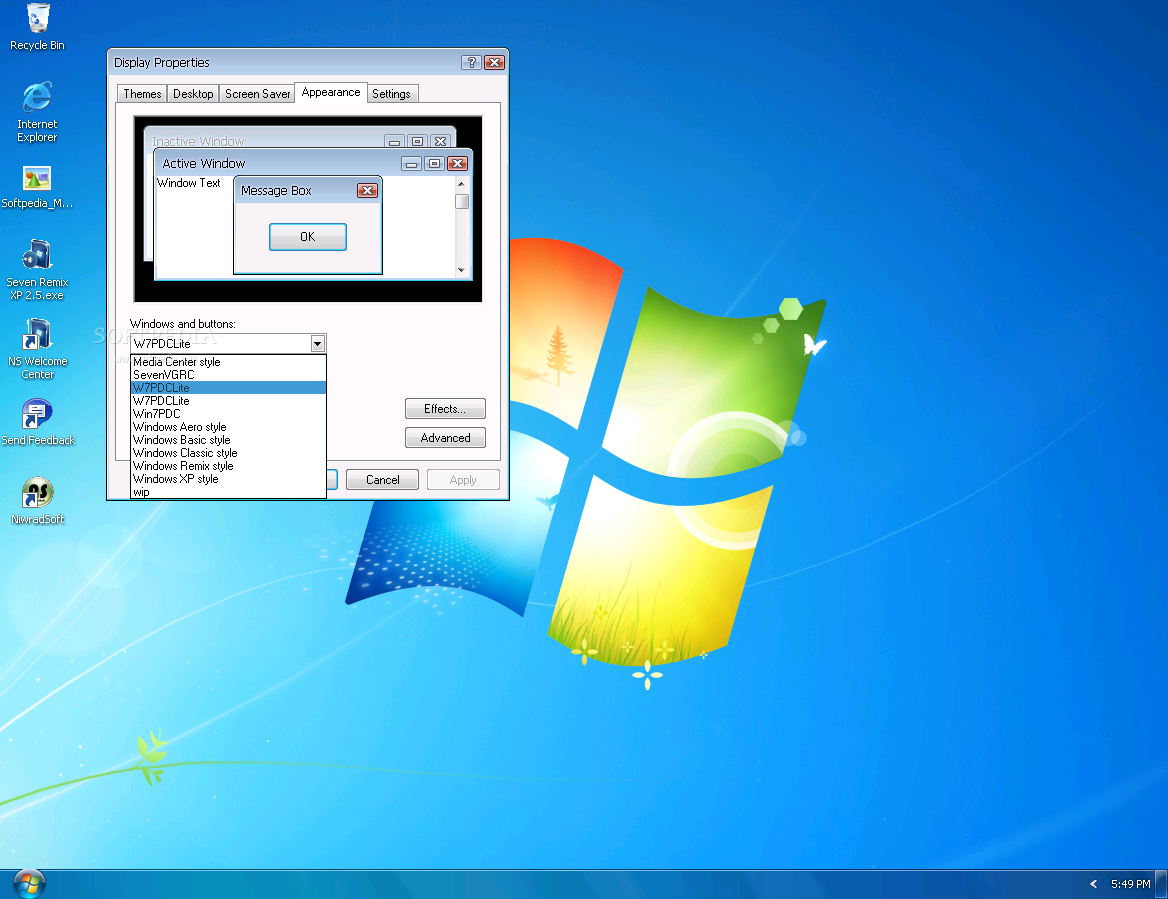Cancel the Display Properties dialog

pyautogui.click(x=382, y=480)
